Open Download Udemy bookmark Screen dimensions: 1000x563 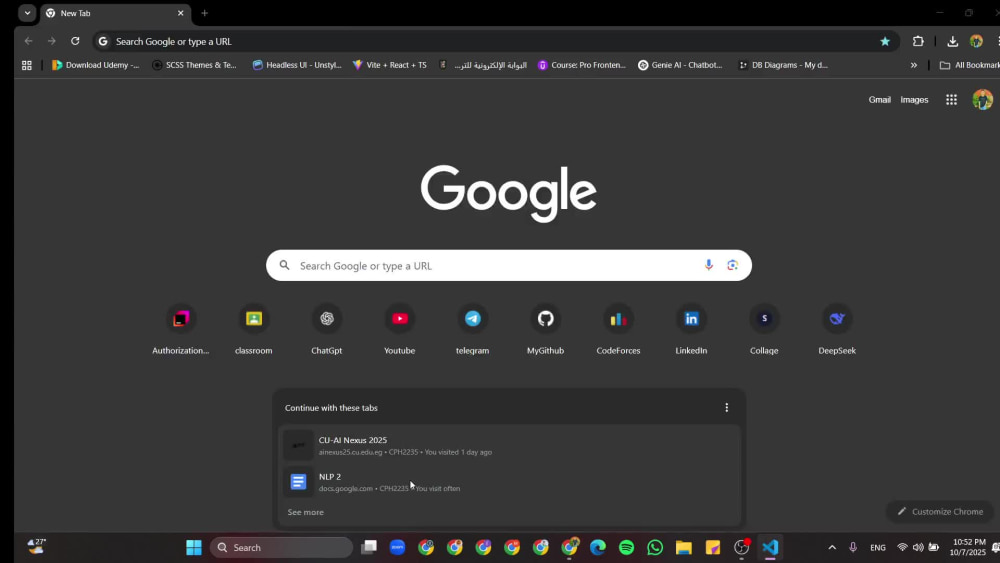point(96,65)
